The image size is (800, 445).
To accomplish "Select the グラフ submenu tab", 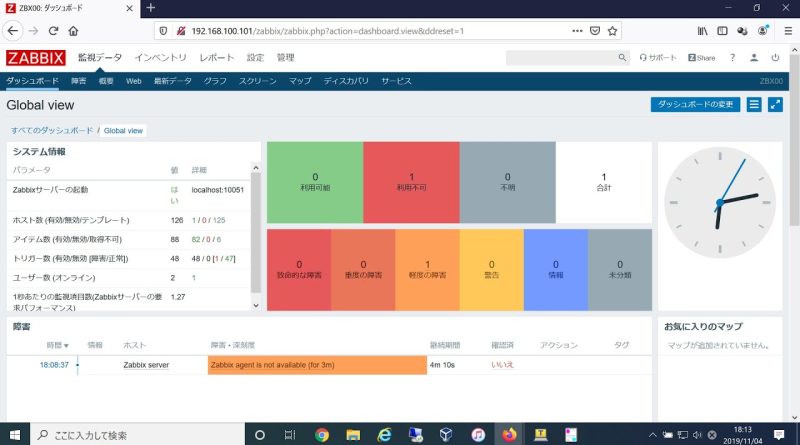I will click(215, 81).
